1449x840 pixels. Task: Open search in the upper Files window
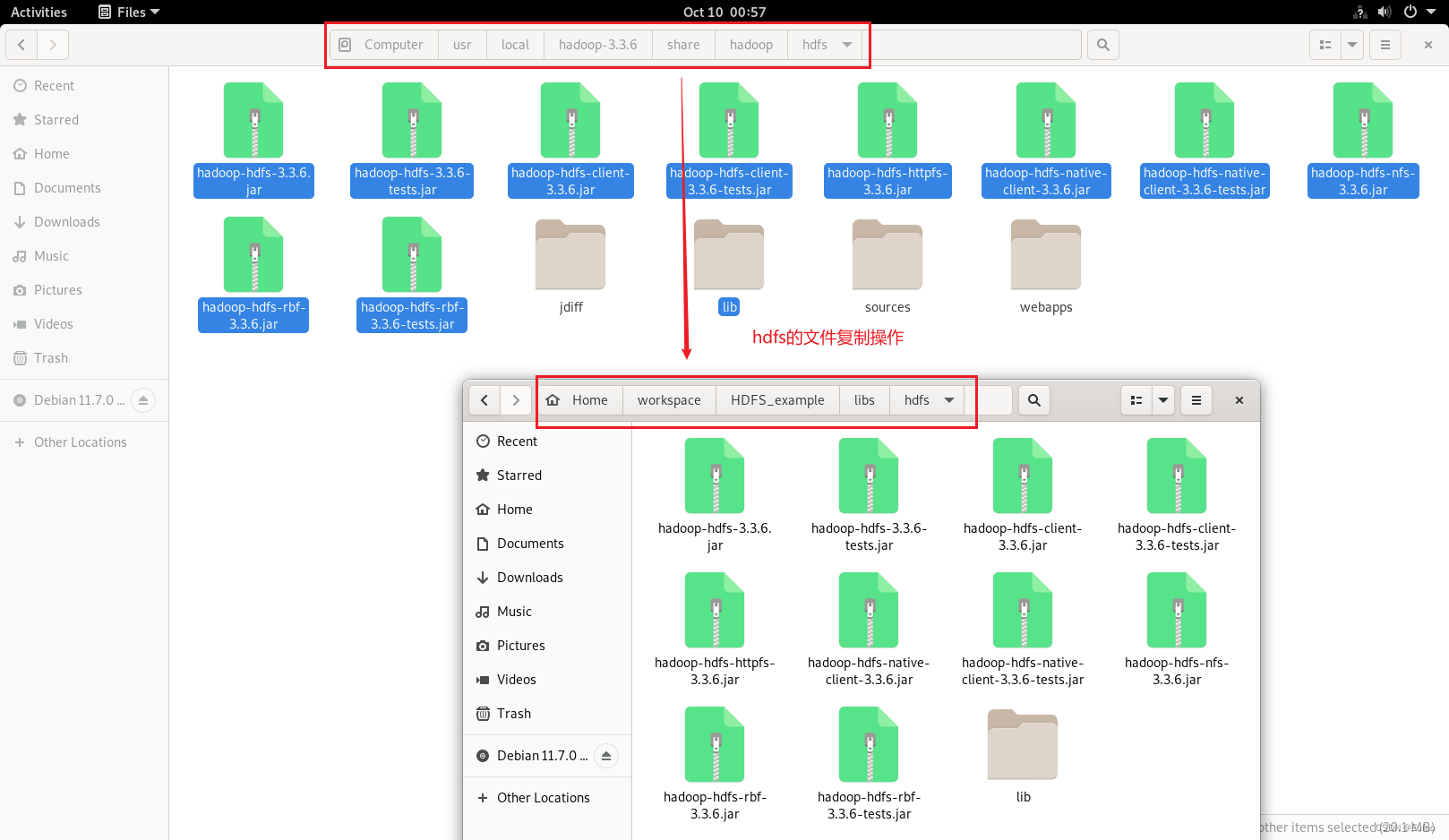pyautogui.click(x=1102, y=44)
